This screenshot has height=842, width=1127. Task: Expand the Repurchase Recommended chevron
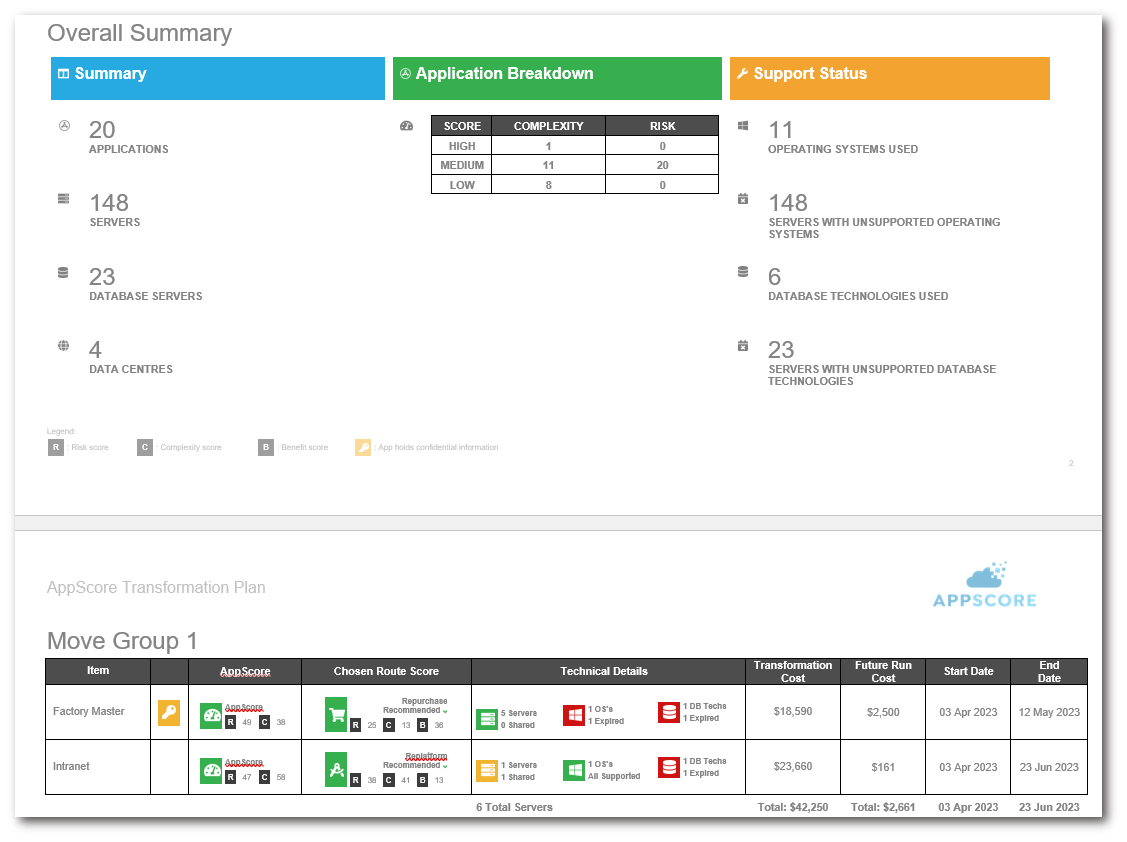tap(445, 711)
